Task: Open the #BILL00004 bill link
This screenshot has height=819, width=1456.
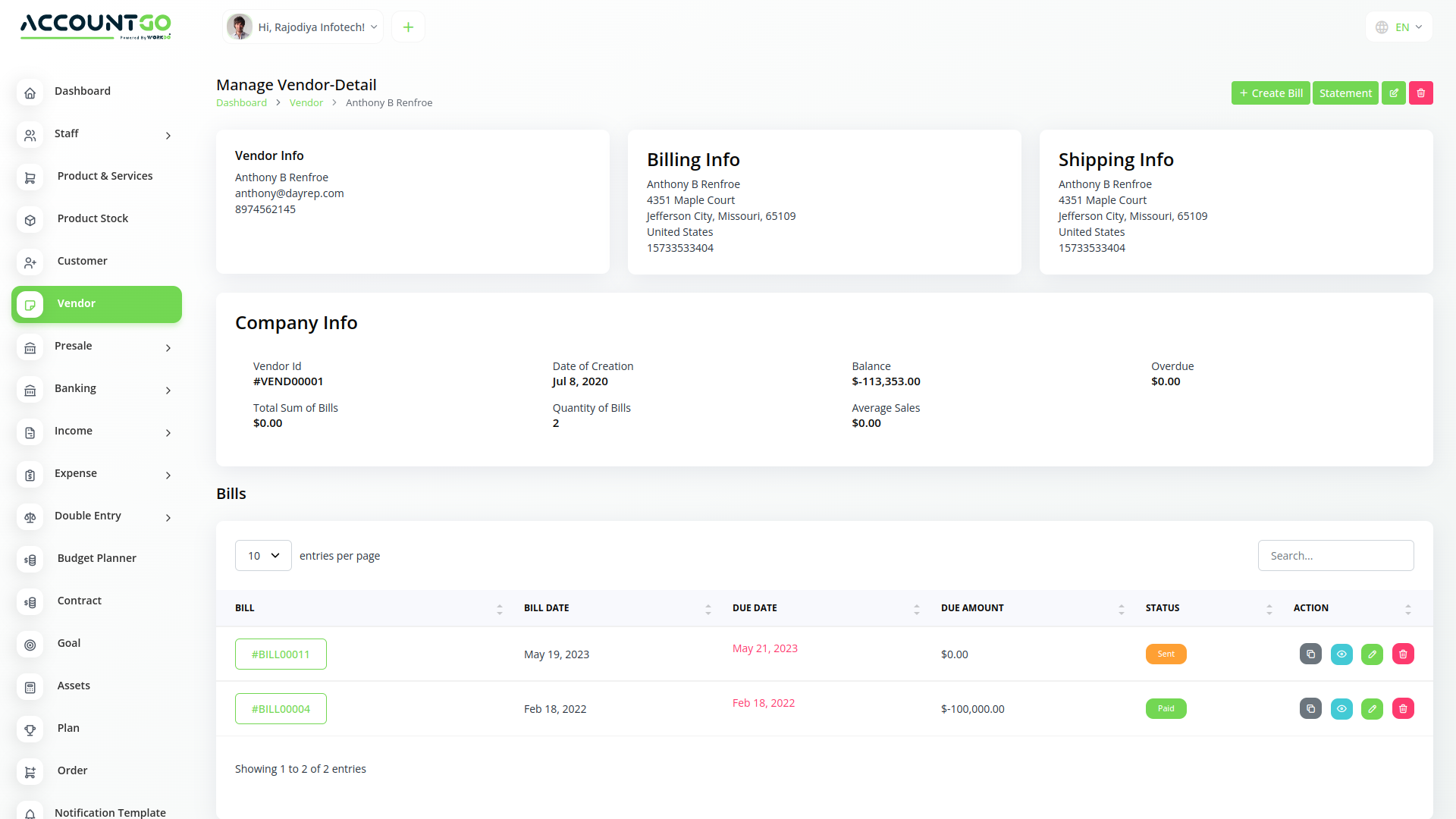Action: tap(281, 709)
